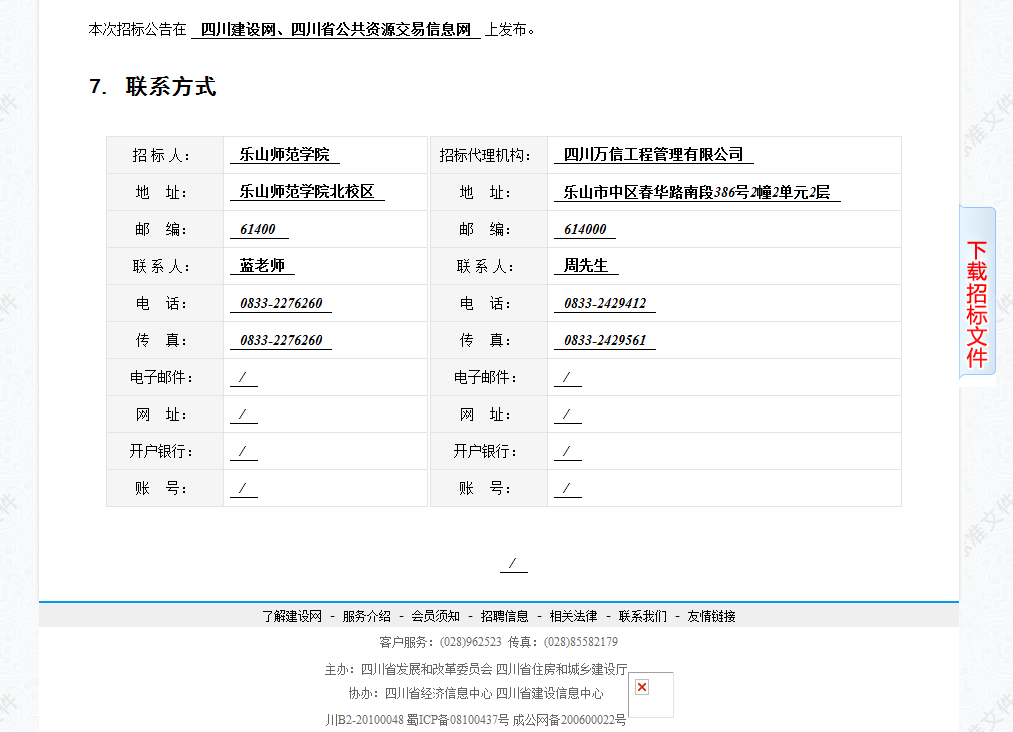Click ICP number 蜀ICP备08100437号
The height and width of the screenshot is (732, 1013).
pos(457,720)
